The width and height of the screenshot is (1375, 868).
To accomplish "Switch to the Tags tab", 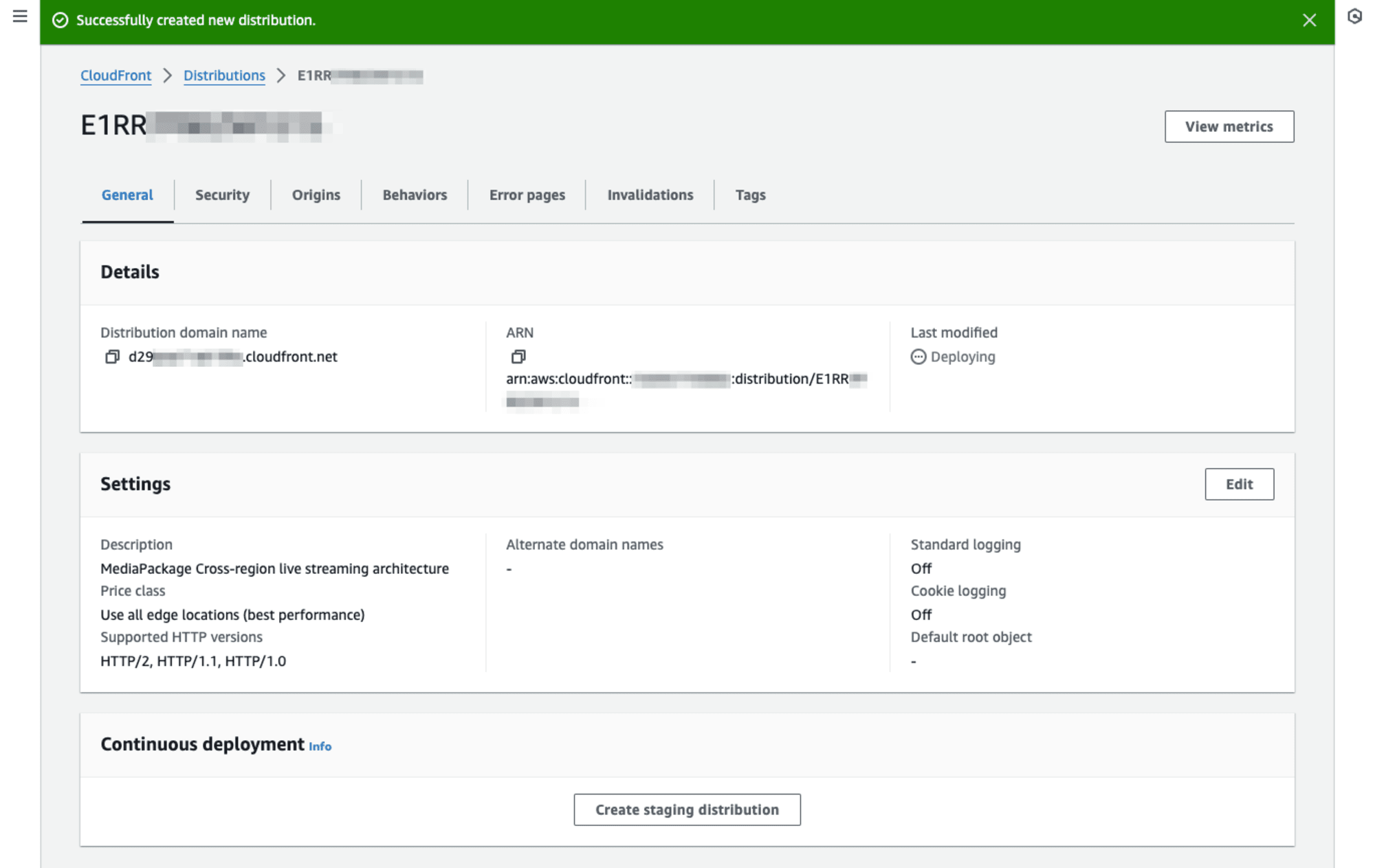I will [x=751, y=195].
